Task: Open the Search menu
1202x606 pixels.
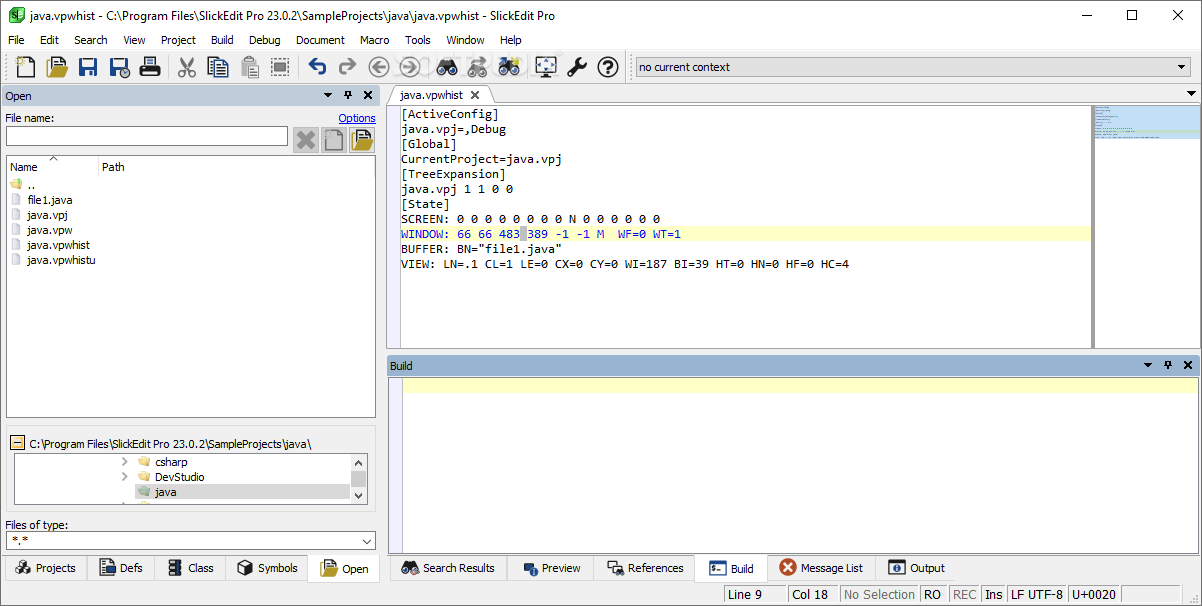Action: [90, 40]
